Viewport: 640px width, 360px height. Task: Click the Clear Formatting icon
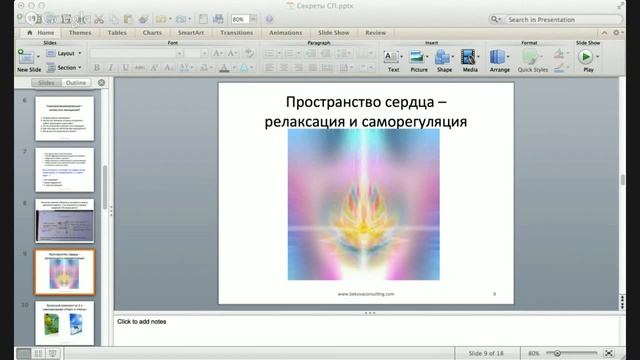coord(249,53)
